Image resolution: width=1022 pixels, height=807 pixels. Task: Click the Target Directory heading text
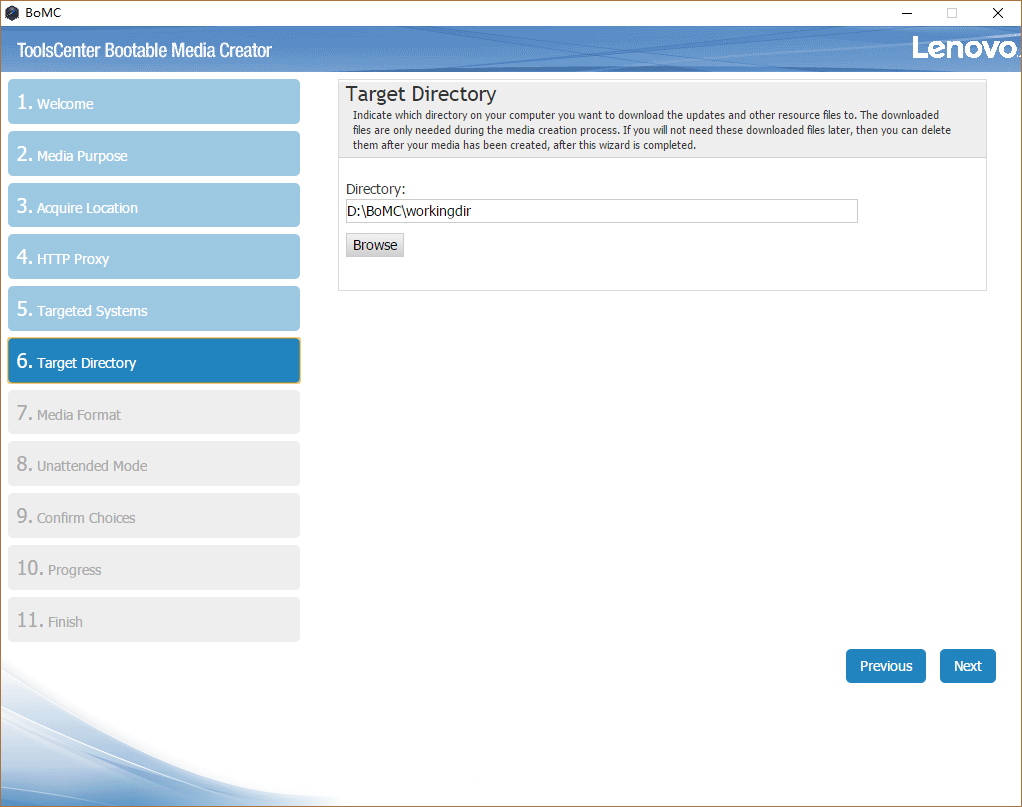pos(421,95)
